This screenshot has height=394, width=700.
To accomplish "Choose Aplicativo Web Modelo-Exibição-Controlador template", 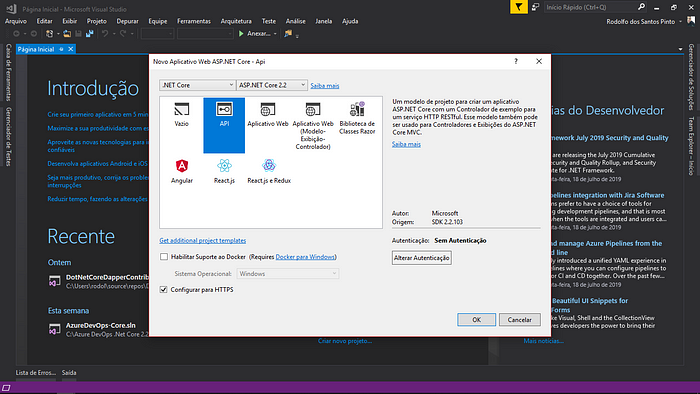I will pyautogui.click(x=313, y=126).
